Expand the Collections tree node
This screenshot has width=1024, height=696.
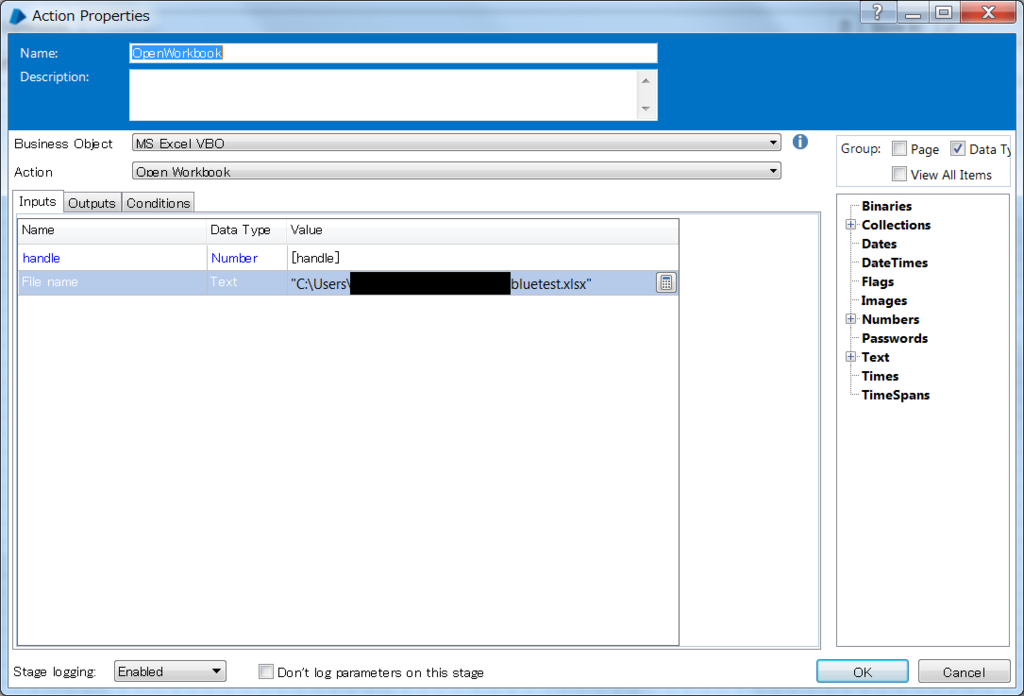[x=850, y=225]
